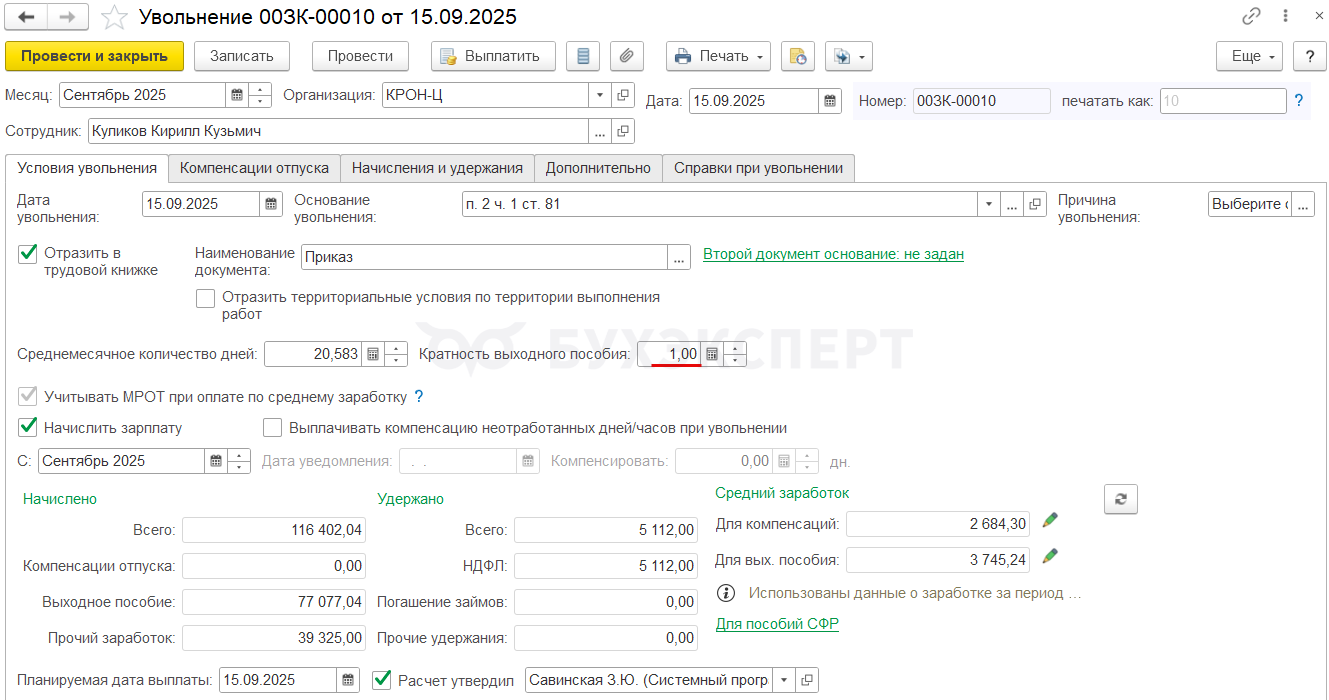The height and width of the screenshot is (700, 1329).
Task: Click the Наименование документа Приказ field
Action: tap(484, 257)
